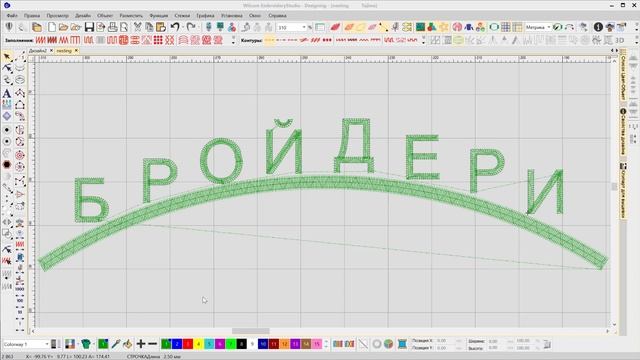Screen dimensions: 640x360
Task: Select the arrow Select Object tool
Action: click(7, 56)
